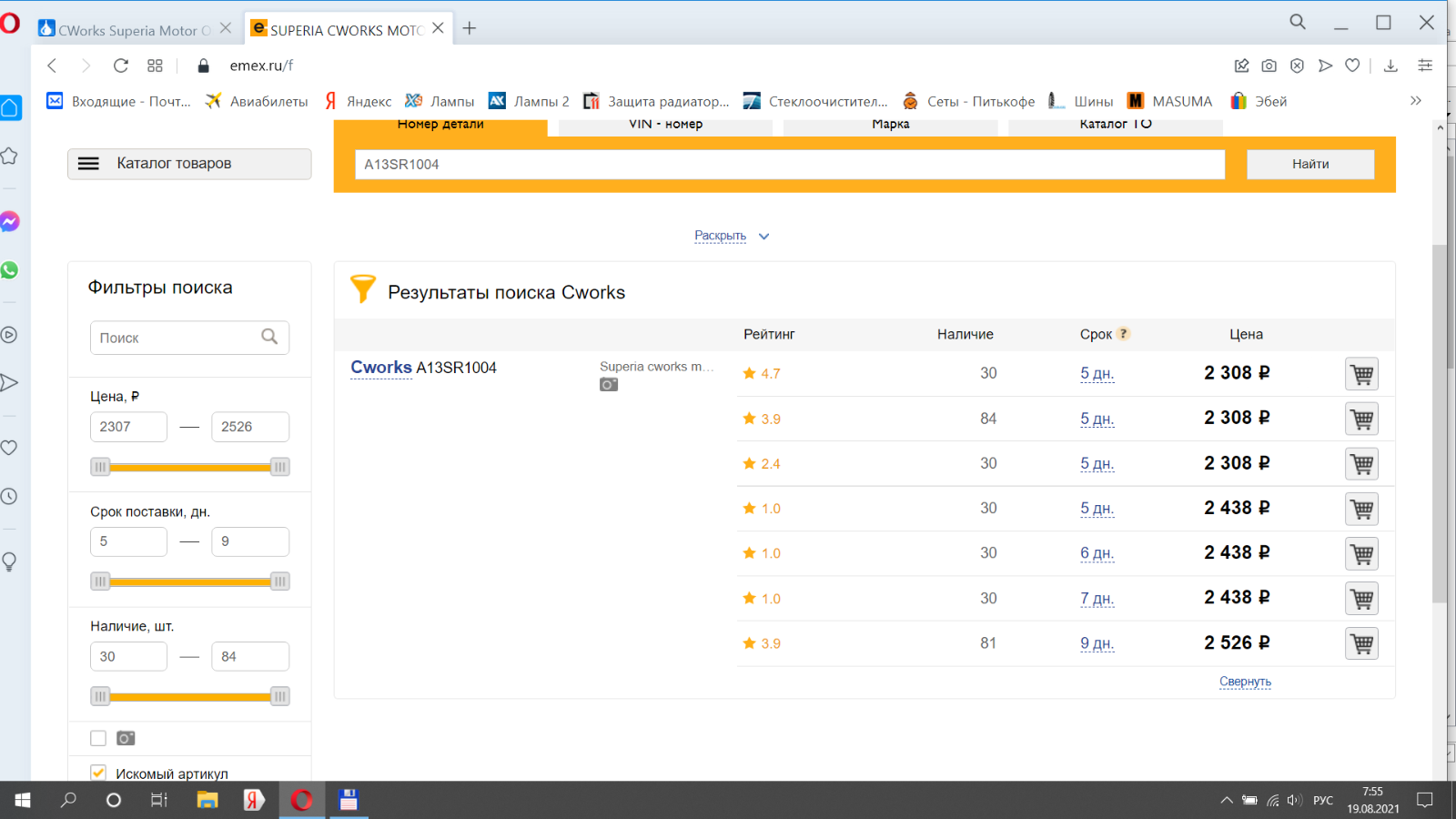Open 5 дн. link in first row
This screenshot has height=819, width=1456.
(1097, 373)
